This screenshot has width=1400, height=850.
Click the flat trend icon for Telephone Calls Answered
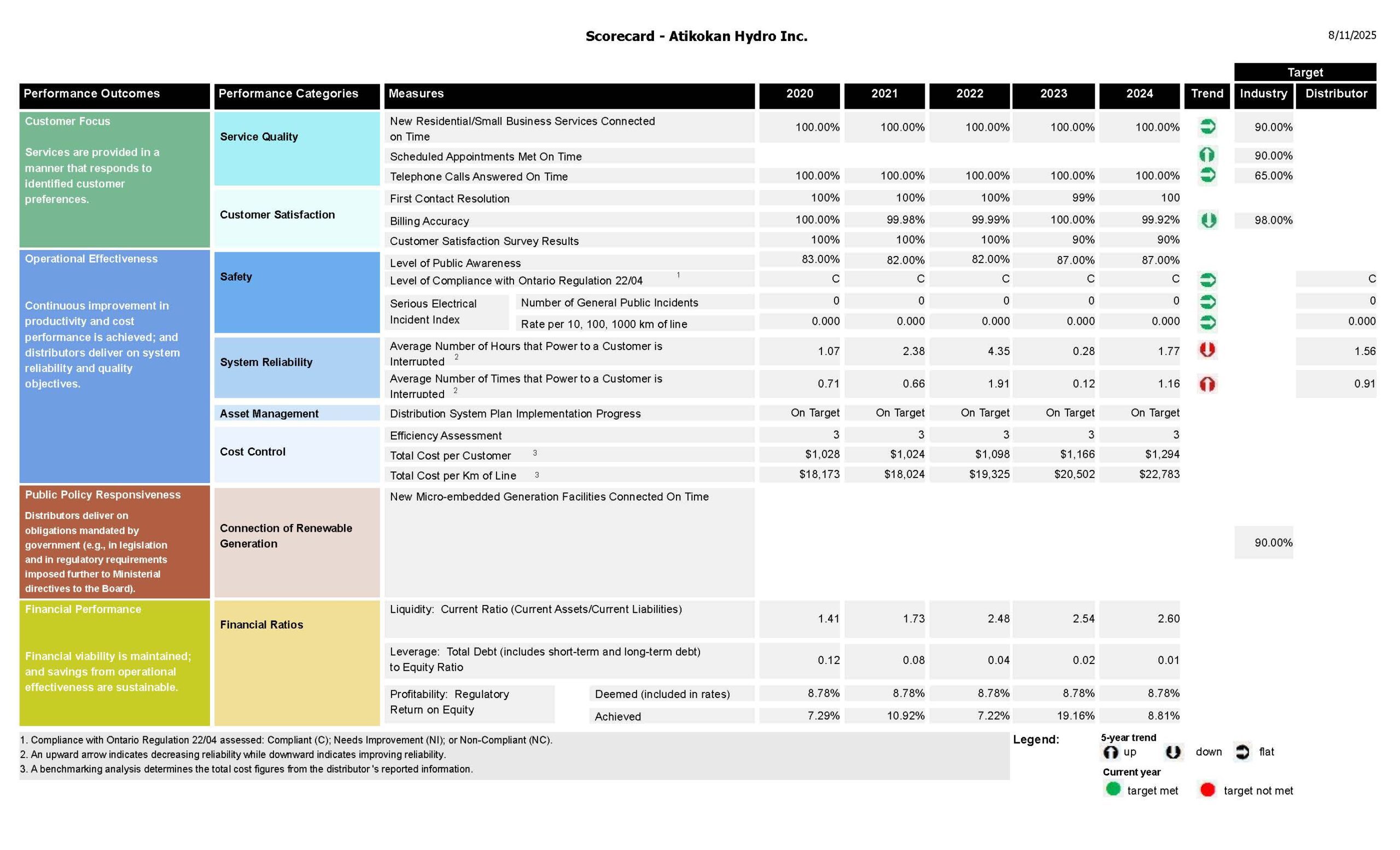coord(1207,175)
